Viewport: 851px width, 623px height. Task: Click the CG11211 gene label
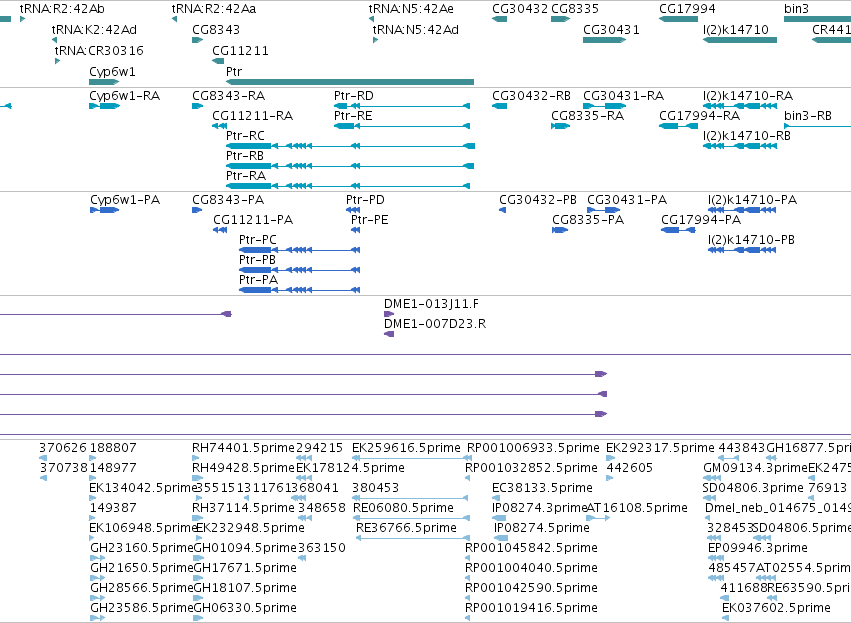240,51
